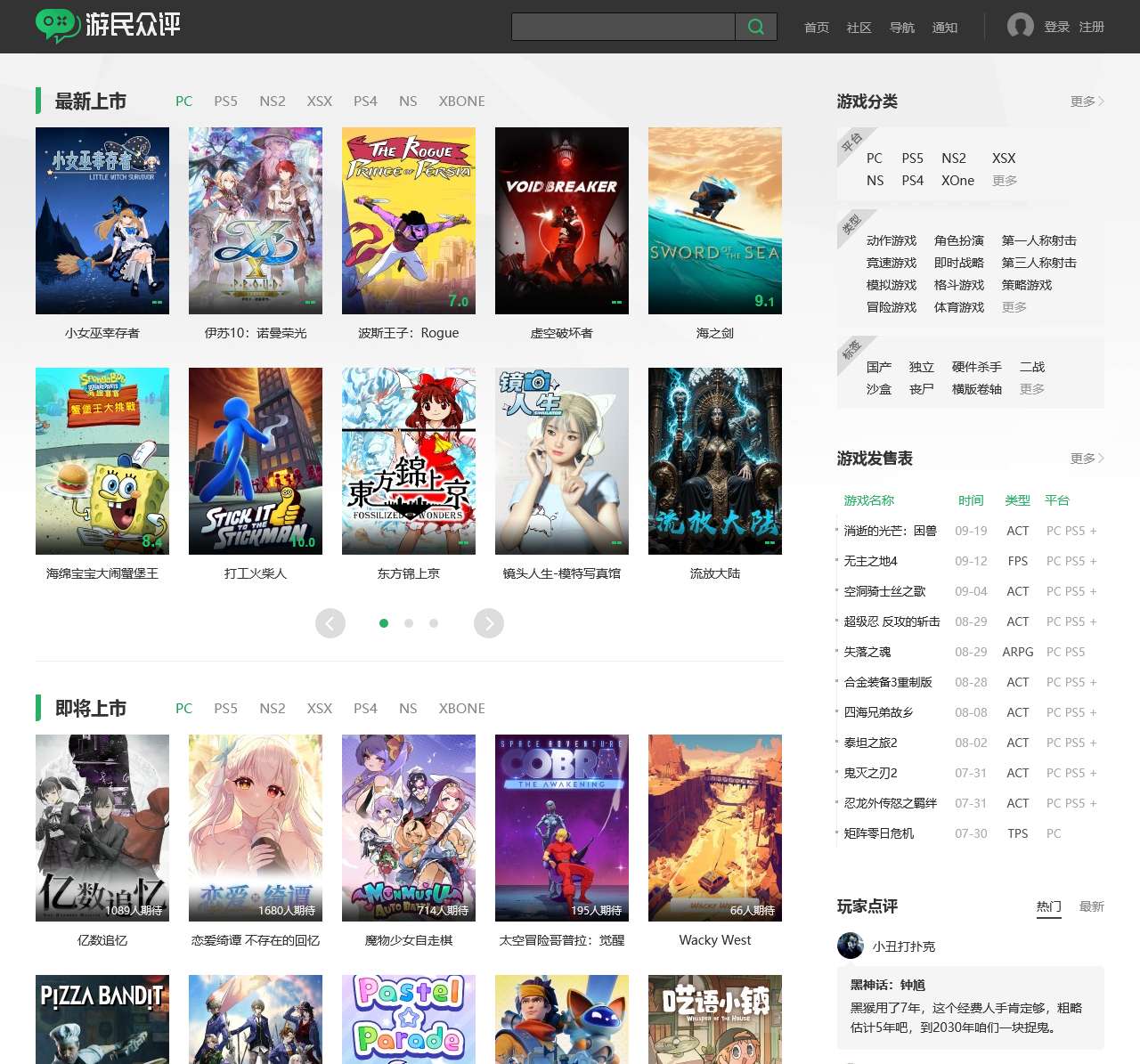Open 社区 in top navigation

859,28
